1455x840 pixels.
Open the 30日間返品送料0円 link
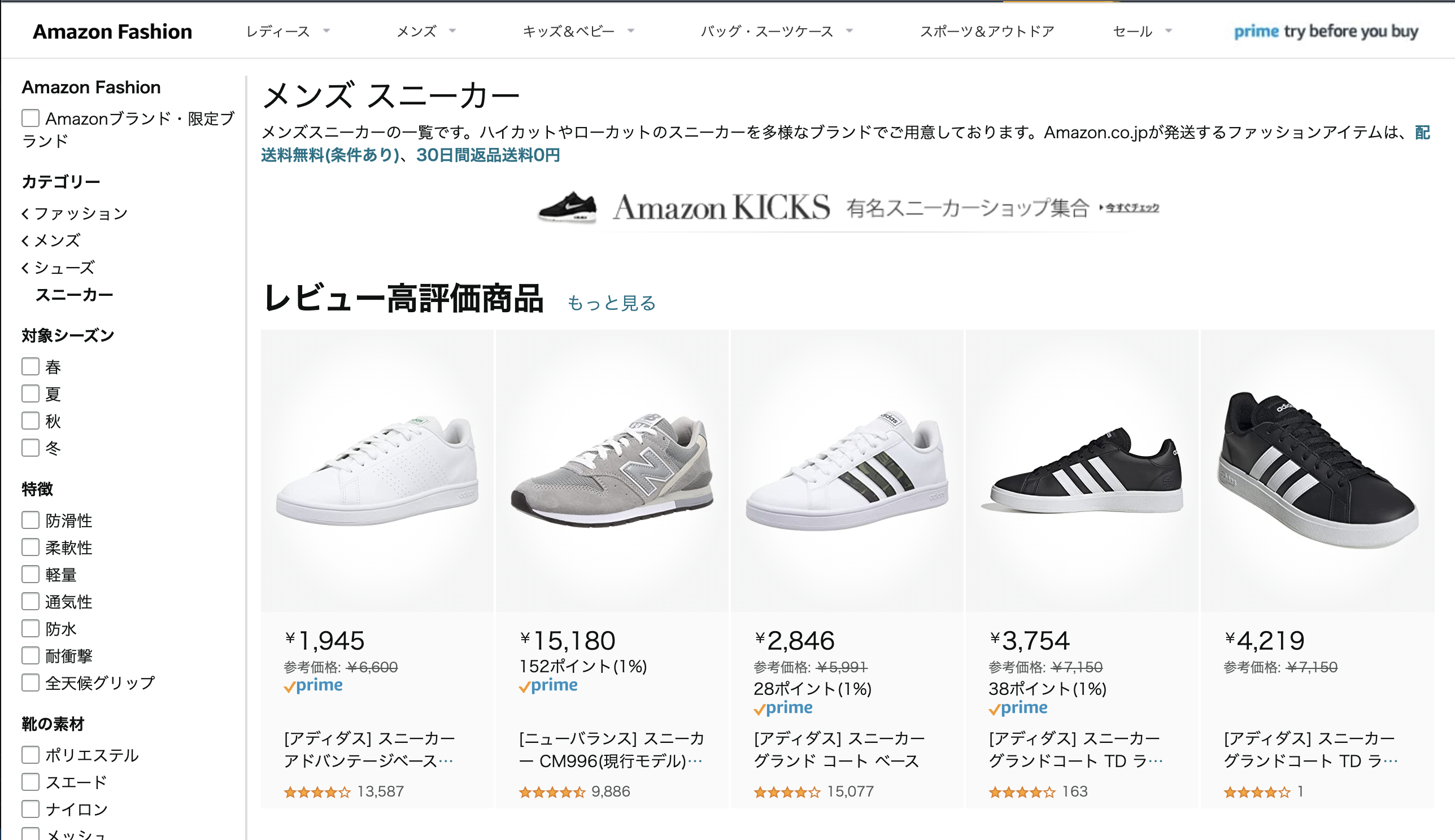487,156
